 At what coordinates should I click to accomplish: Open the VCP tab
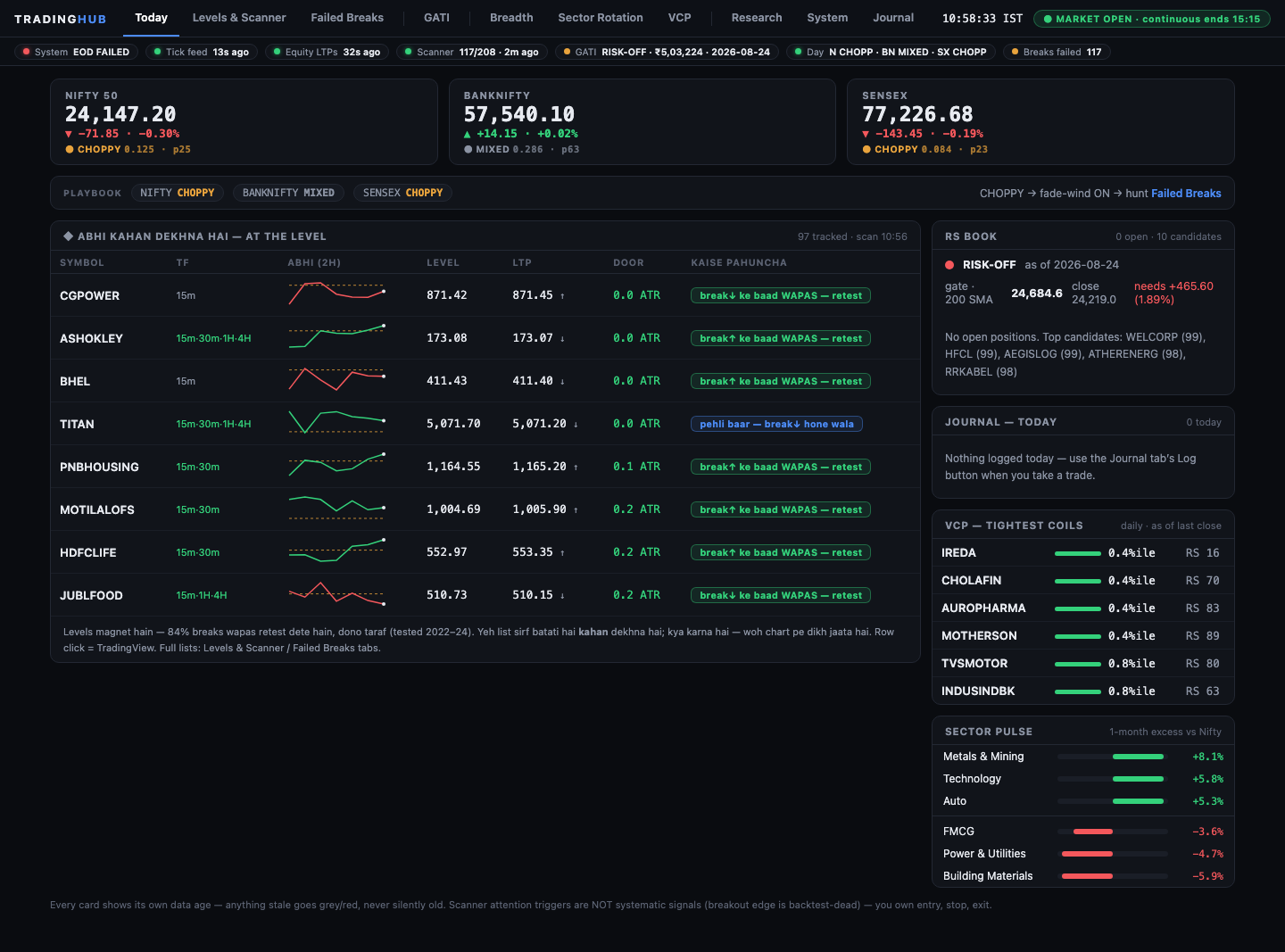679,18
